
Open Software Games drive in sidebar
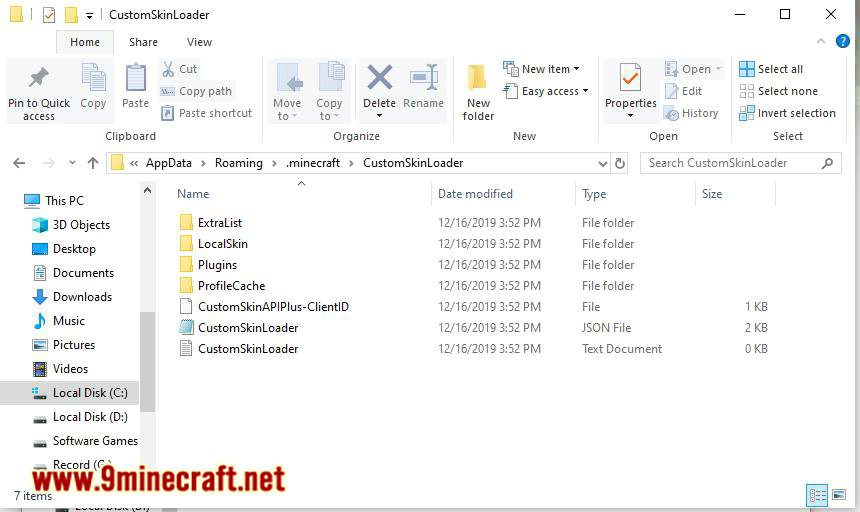coord(95,441)
